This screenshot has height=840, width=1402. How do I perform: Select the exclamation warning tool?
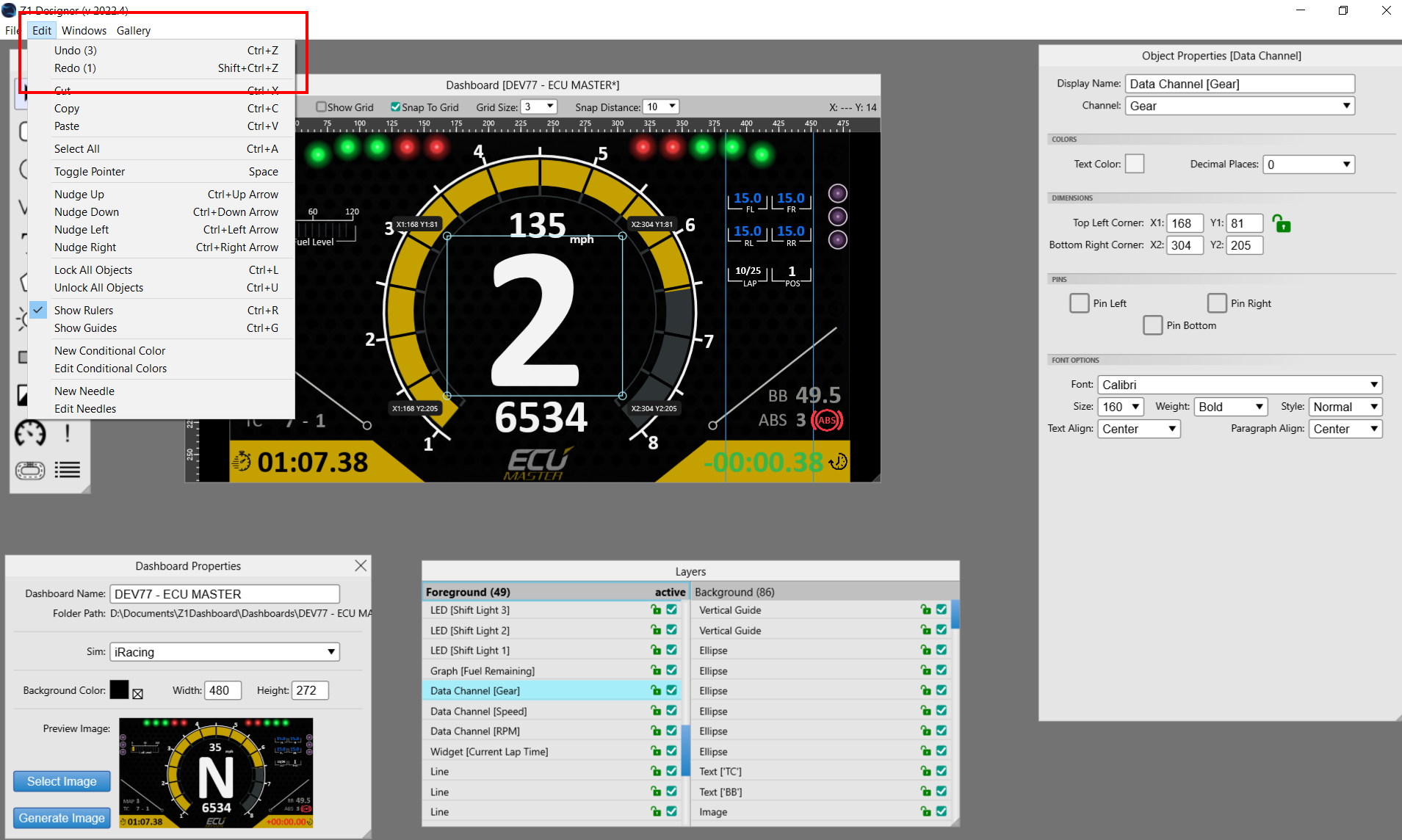click(x=68, y=433)
